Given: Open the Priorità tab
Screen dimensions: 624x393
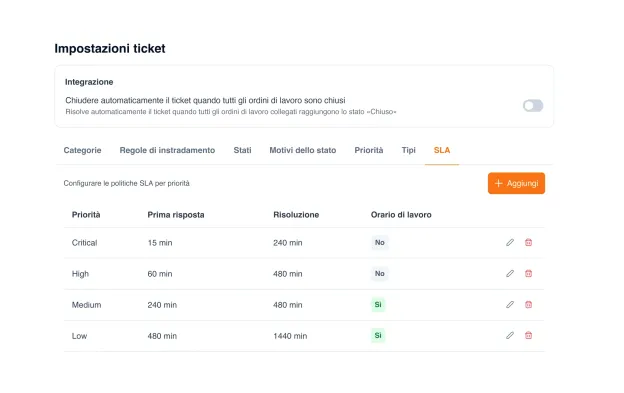Looking at the screenshot, I should 369,150.
